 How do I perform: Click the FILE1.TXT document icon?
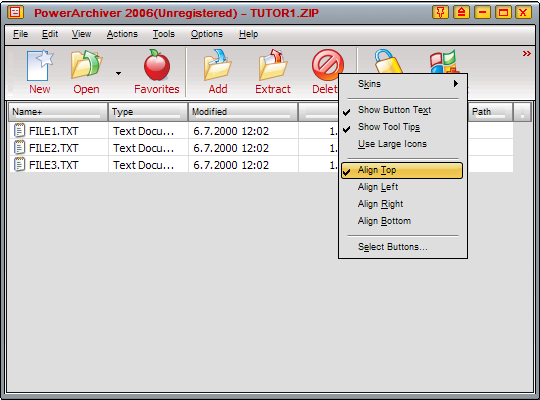(x=19, y=131)
